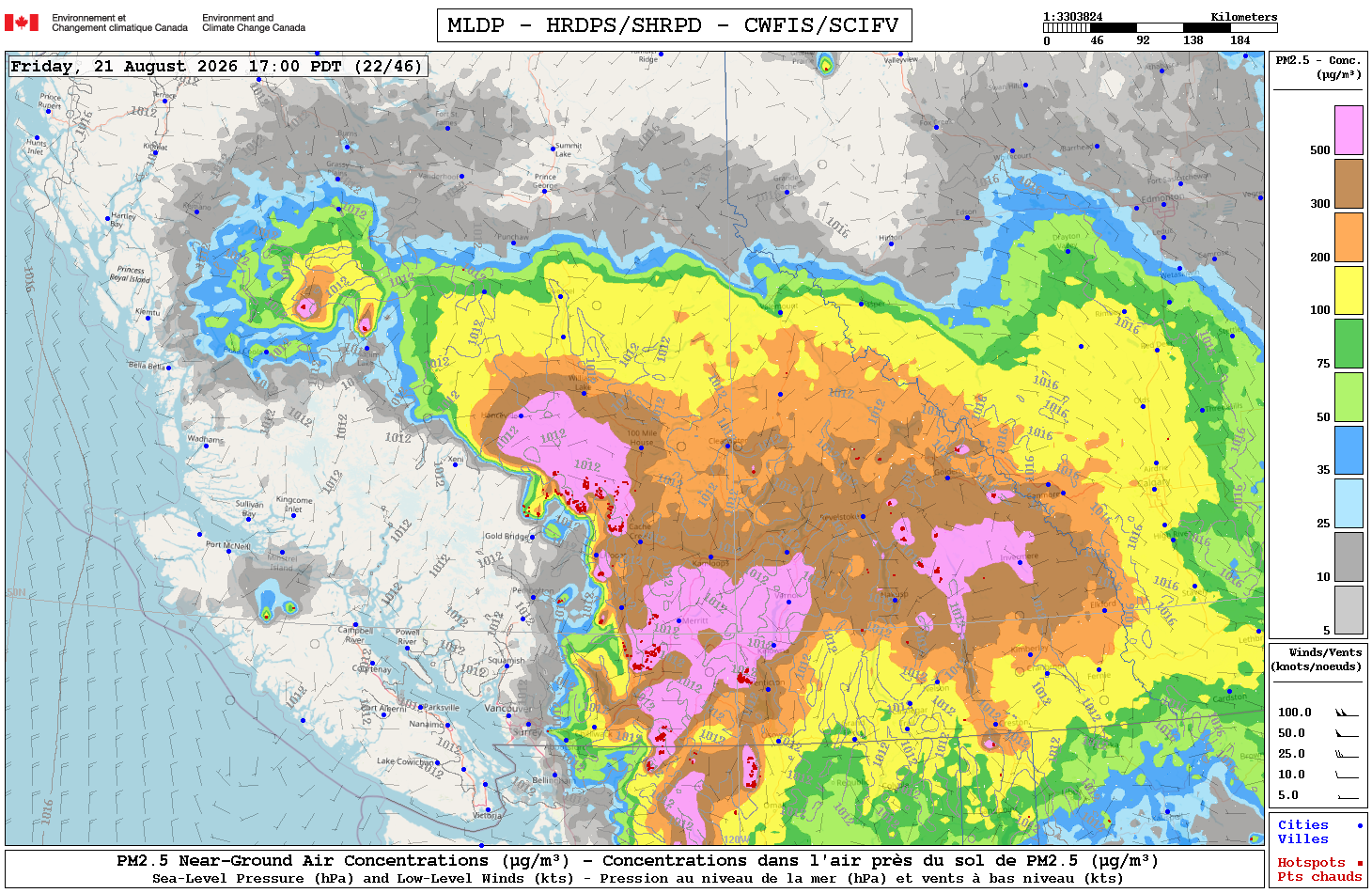Click the Friday, 21 August 2026 timestamp label

[217, 66]
